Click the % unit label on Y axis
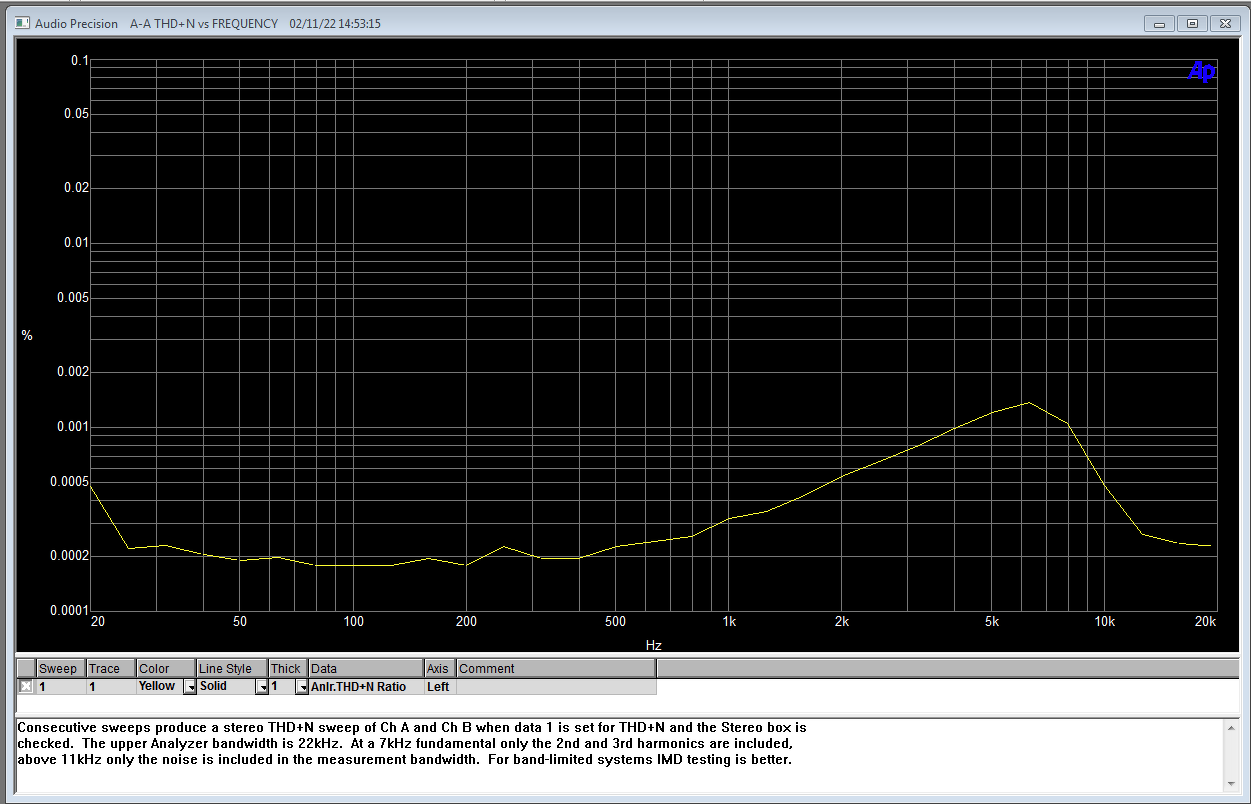1251x804 pixels. pos(27,336)
